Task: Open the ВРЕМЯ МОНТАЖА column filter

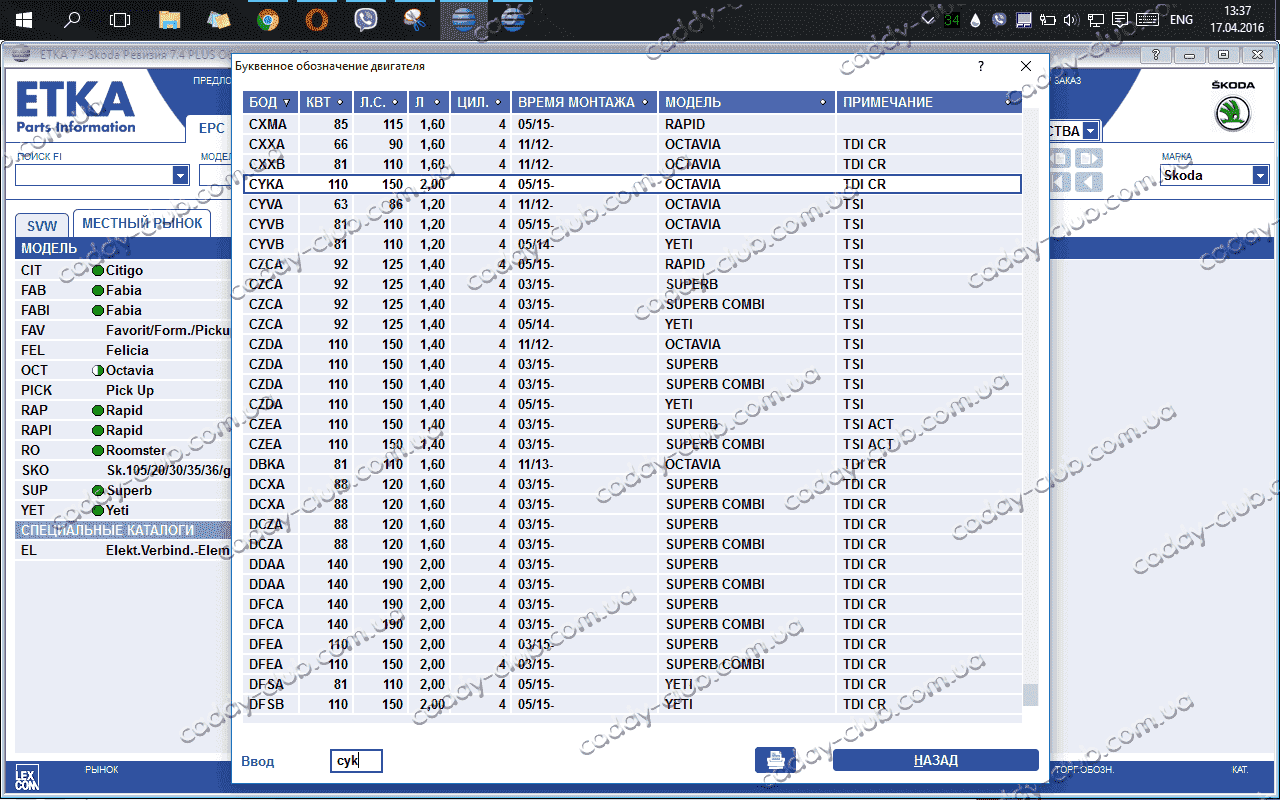Action: click(x=646, y=103)
